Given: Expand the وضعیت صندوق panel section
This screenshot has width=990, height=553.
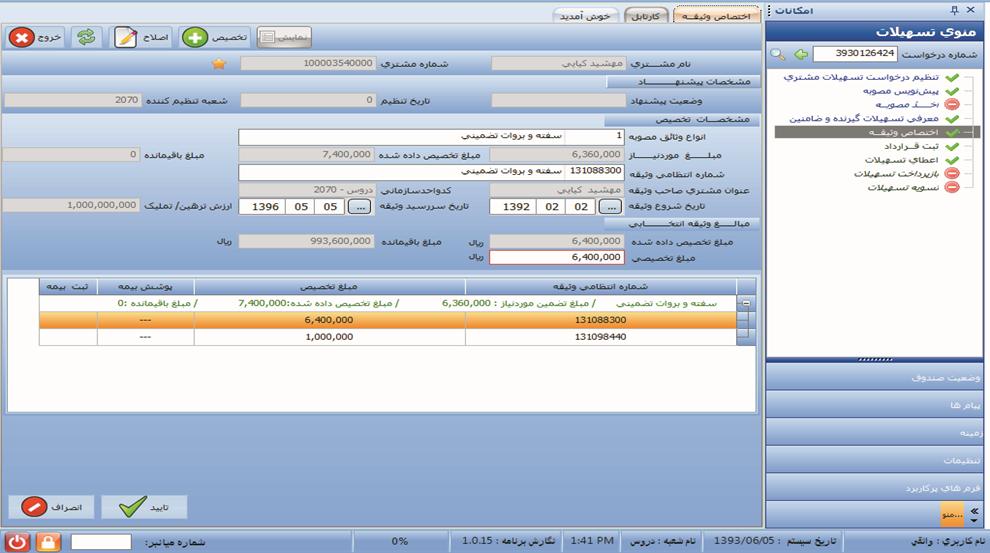Looking at the screenshot, I should point(876,378).
